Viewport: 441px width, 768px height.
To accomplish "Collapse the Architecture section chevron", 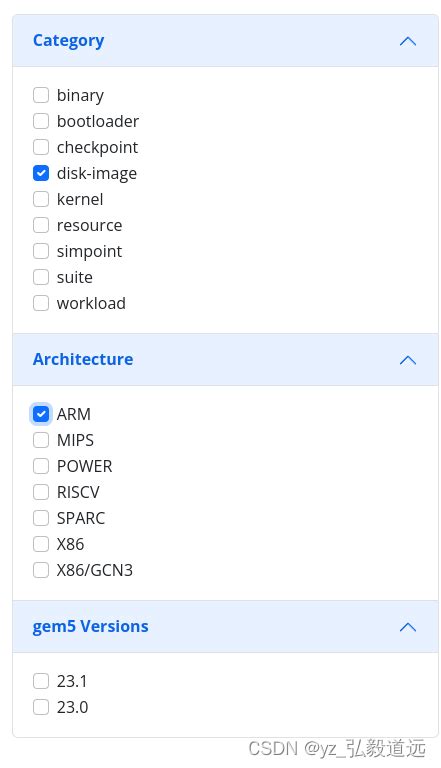I will [408, 360].
